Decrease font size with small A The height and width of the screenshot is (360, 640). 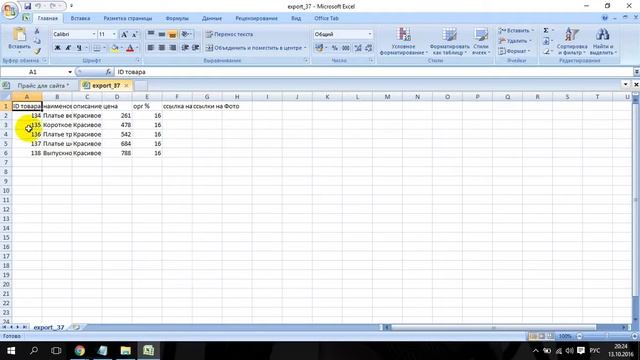click(134, 34)
